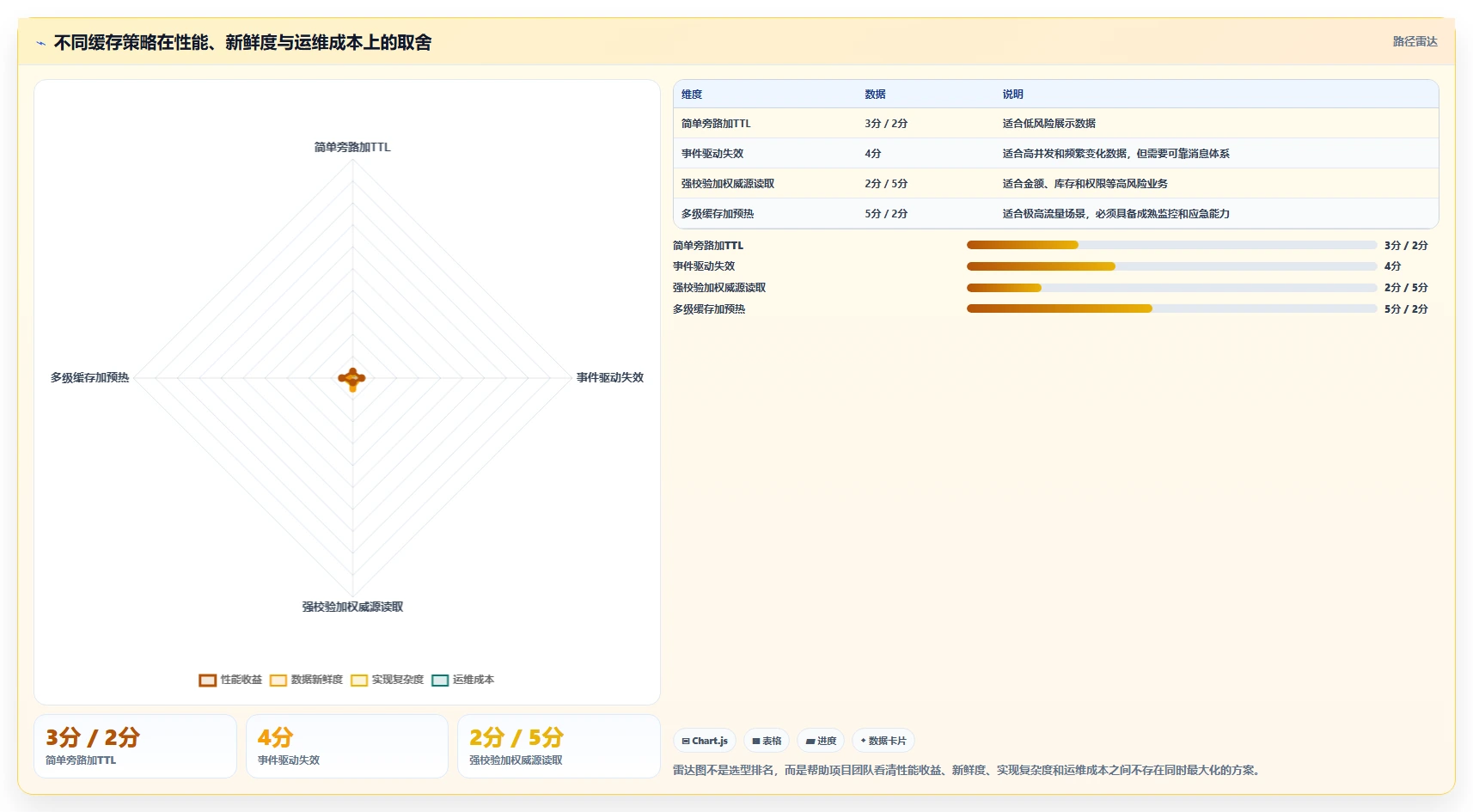
Task: Click the radar axis label 多级缓存加预热
Action: 89,377
